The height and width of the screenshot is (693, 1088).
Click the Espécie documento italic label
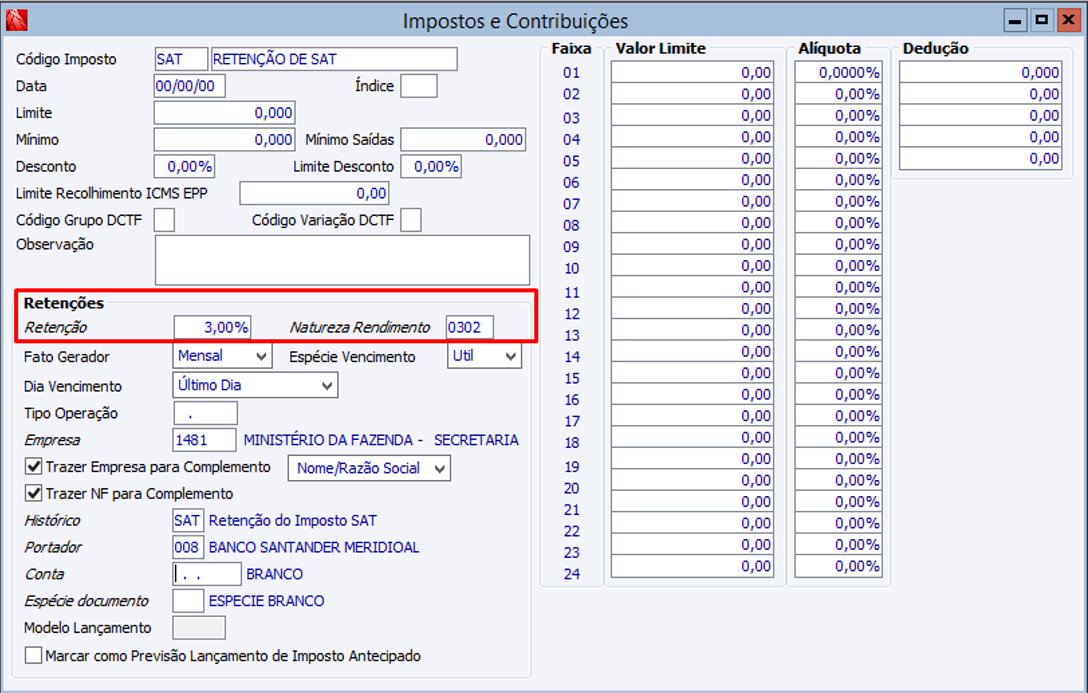click(86, 601)
